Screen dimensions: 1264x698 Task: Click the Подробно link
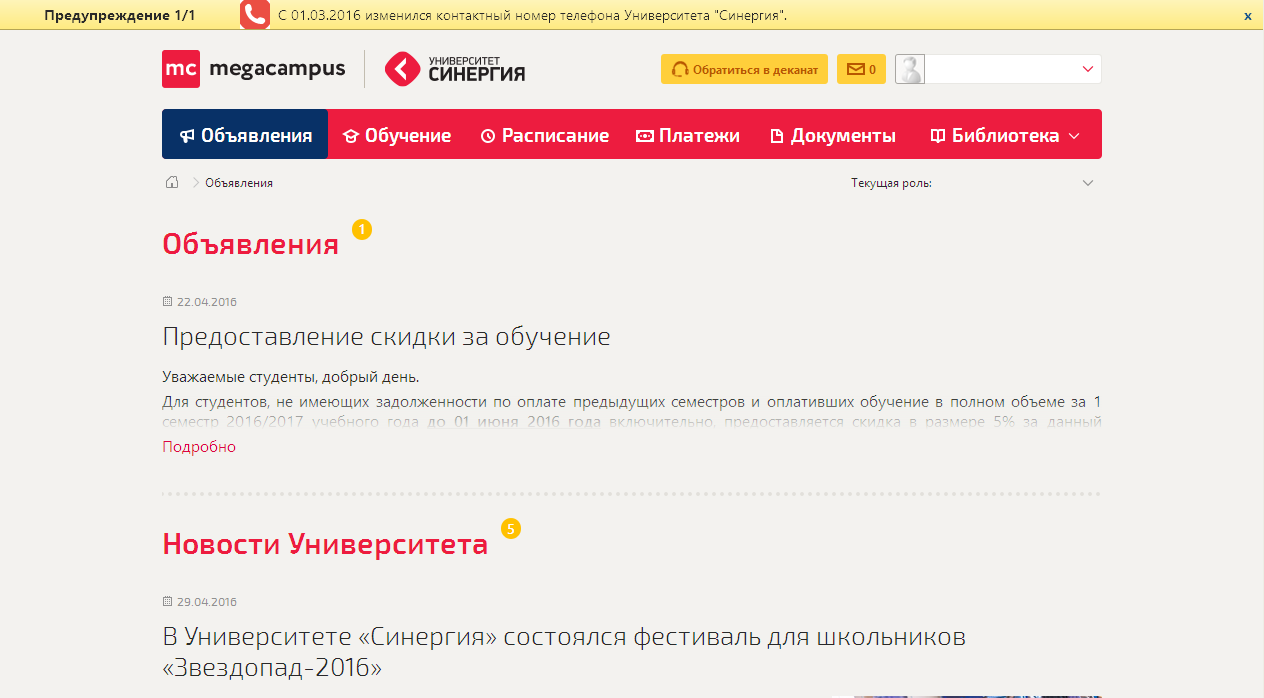tap(199, 447)
